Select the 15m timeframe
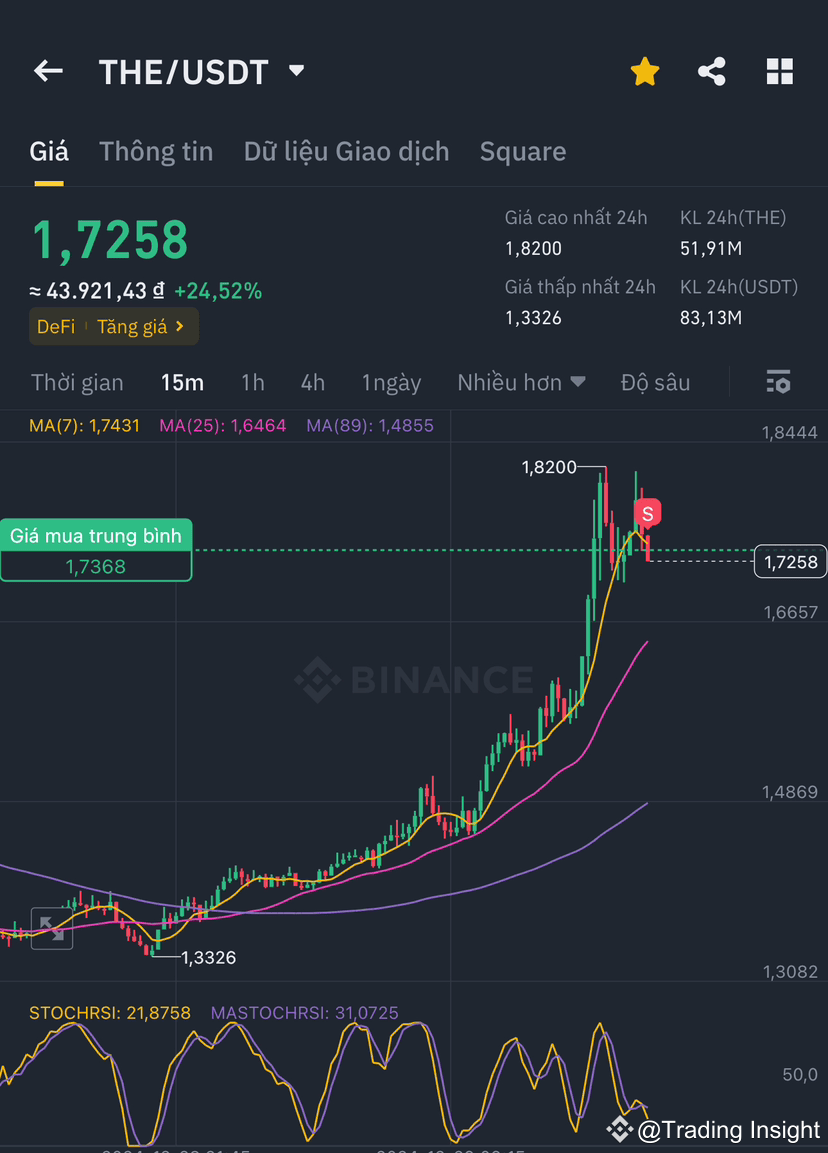Screen dimensions: 828x1153 pyautogui.click(x=182, y=382)
